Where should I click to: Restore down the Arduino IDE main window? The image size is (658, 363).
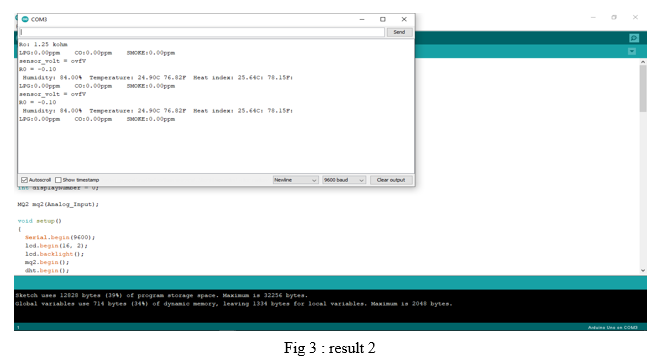click(614, 17)
